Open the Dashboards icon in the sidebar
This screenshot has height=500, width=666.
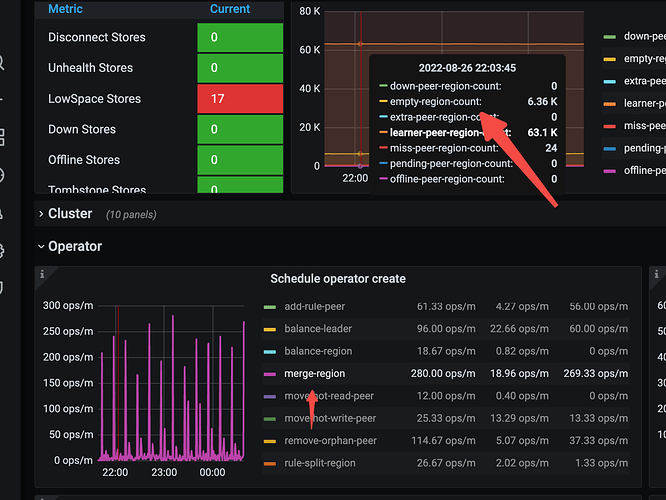point(3,136)
